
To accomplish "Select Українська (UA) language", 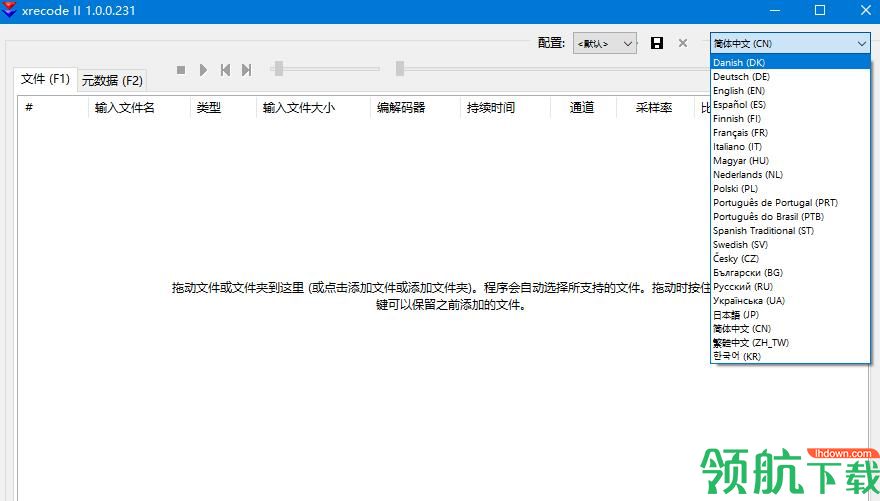I will [x=790, y=301].
